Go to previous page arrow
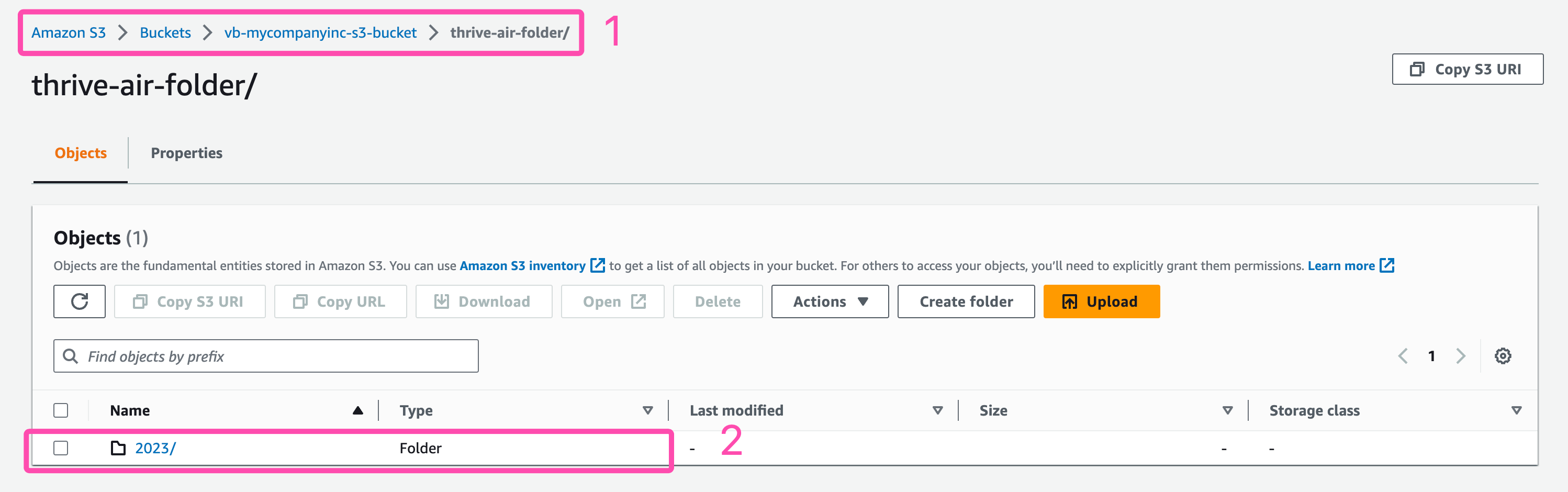 [x=1403, y=356]
